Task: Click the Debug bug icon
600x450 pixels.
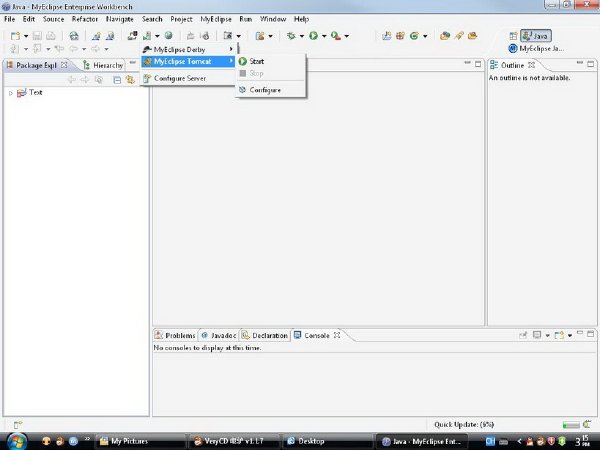Action: 291,36
